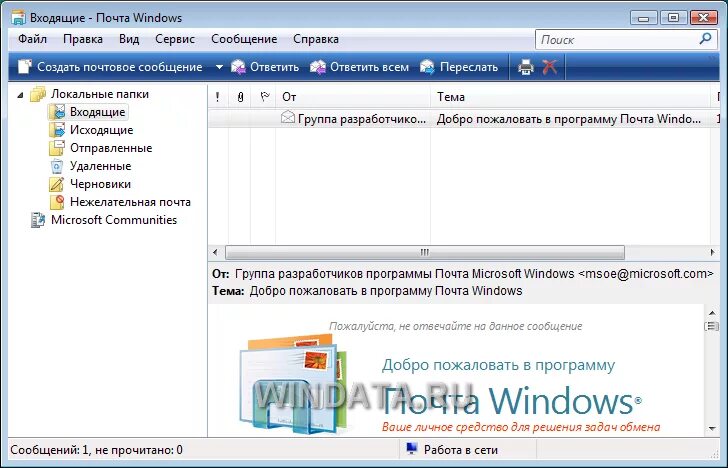Click the Удаленные recycle bin icon
728x468 pixels.
coord(57,166)
